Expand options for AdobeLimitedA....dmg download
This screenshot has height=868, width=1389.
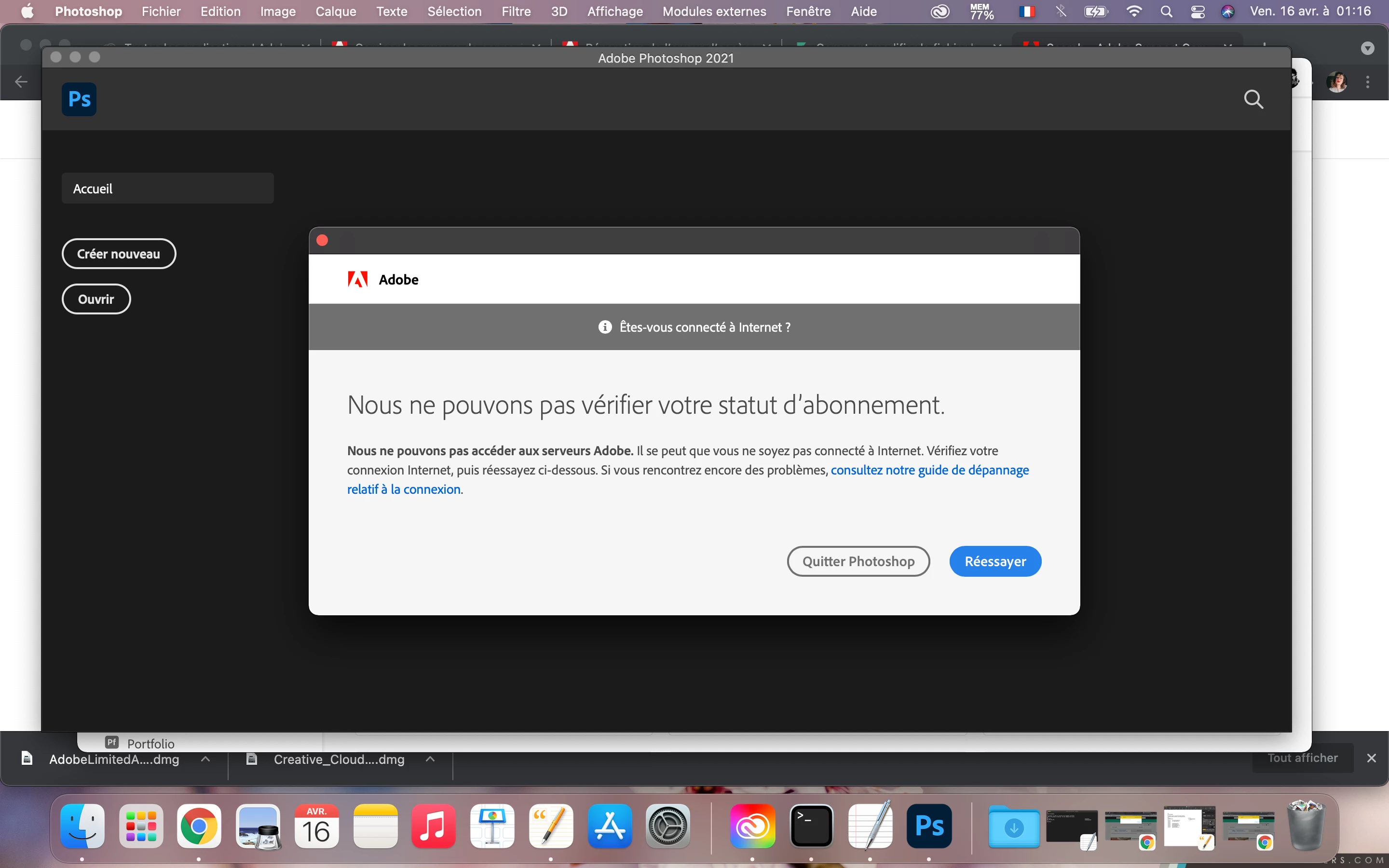(205, 759)
